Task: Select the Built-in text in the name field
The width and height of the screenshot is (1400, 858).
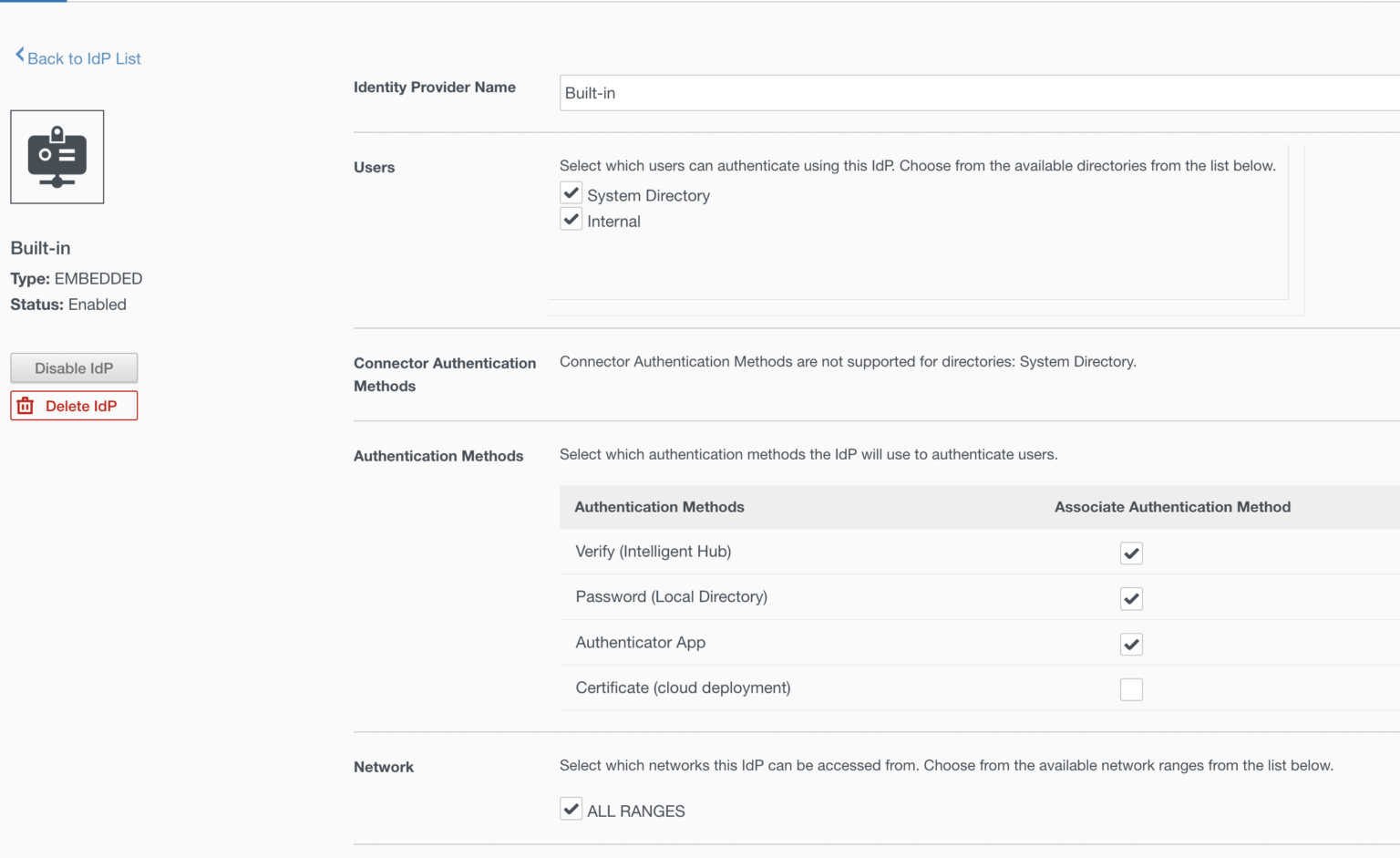Action: [x=590, y=92]
